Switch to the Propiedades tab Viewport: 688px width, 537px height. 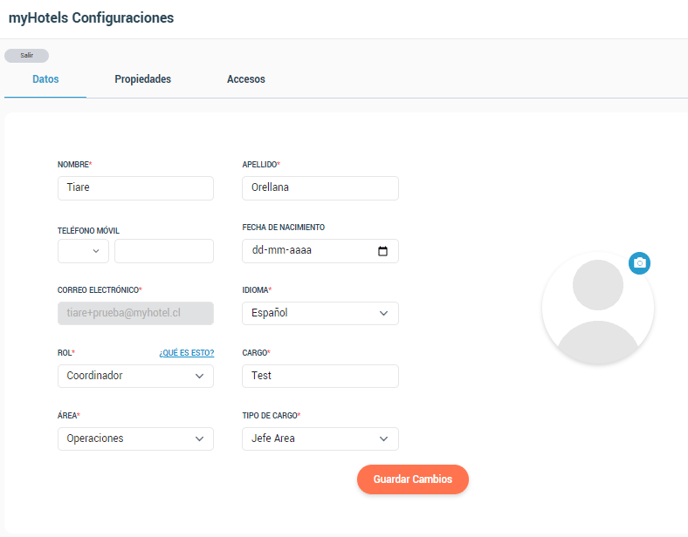click(x=143, y=79)
